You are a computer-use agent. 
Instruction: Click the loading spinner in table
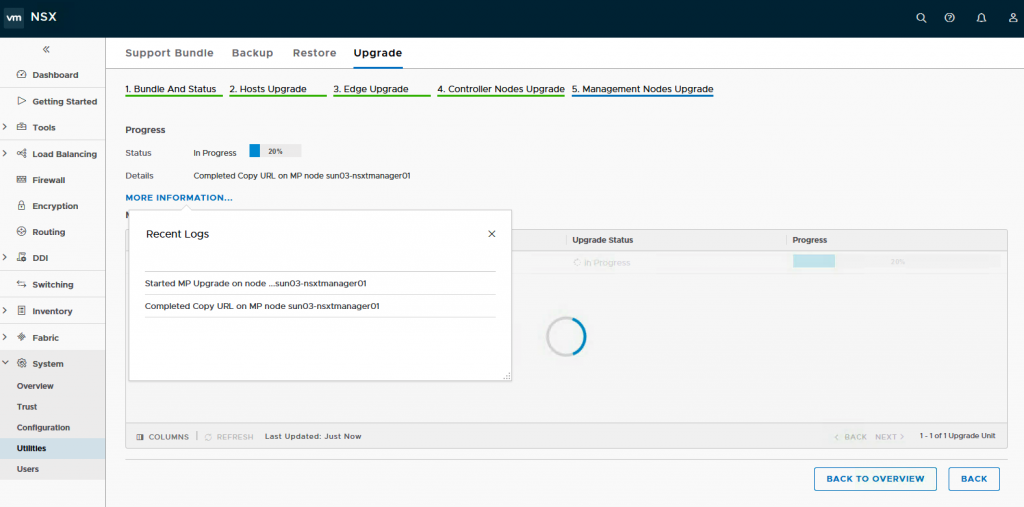click(x=566, y=337)
